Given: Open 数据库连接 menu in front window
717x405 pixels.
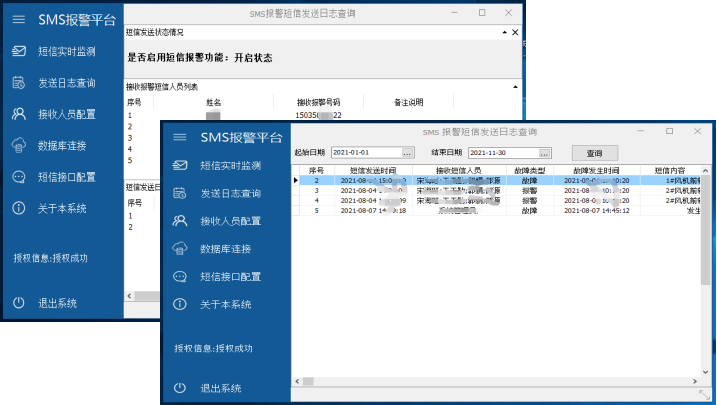Looking at the screenshot, I should click(x=225, y=249).
